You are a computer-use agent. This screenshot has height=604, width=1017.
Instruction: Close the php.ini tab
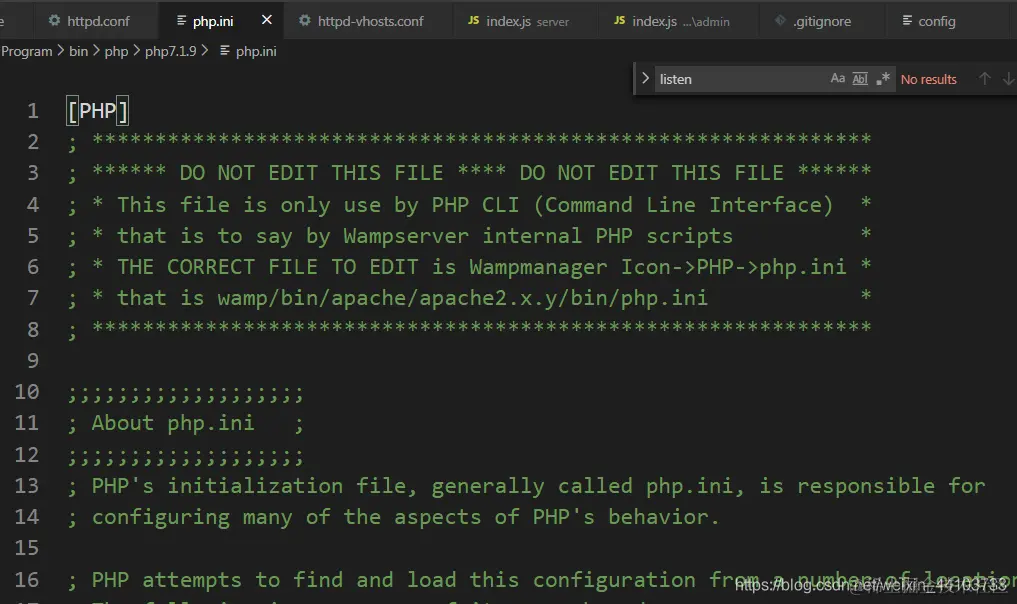click(267, 20)
